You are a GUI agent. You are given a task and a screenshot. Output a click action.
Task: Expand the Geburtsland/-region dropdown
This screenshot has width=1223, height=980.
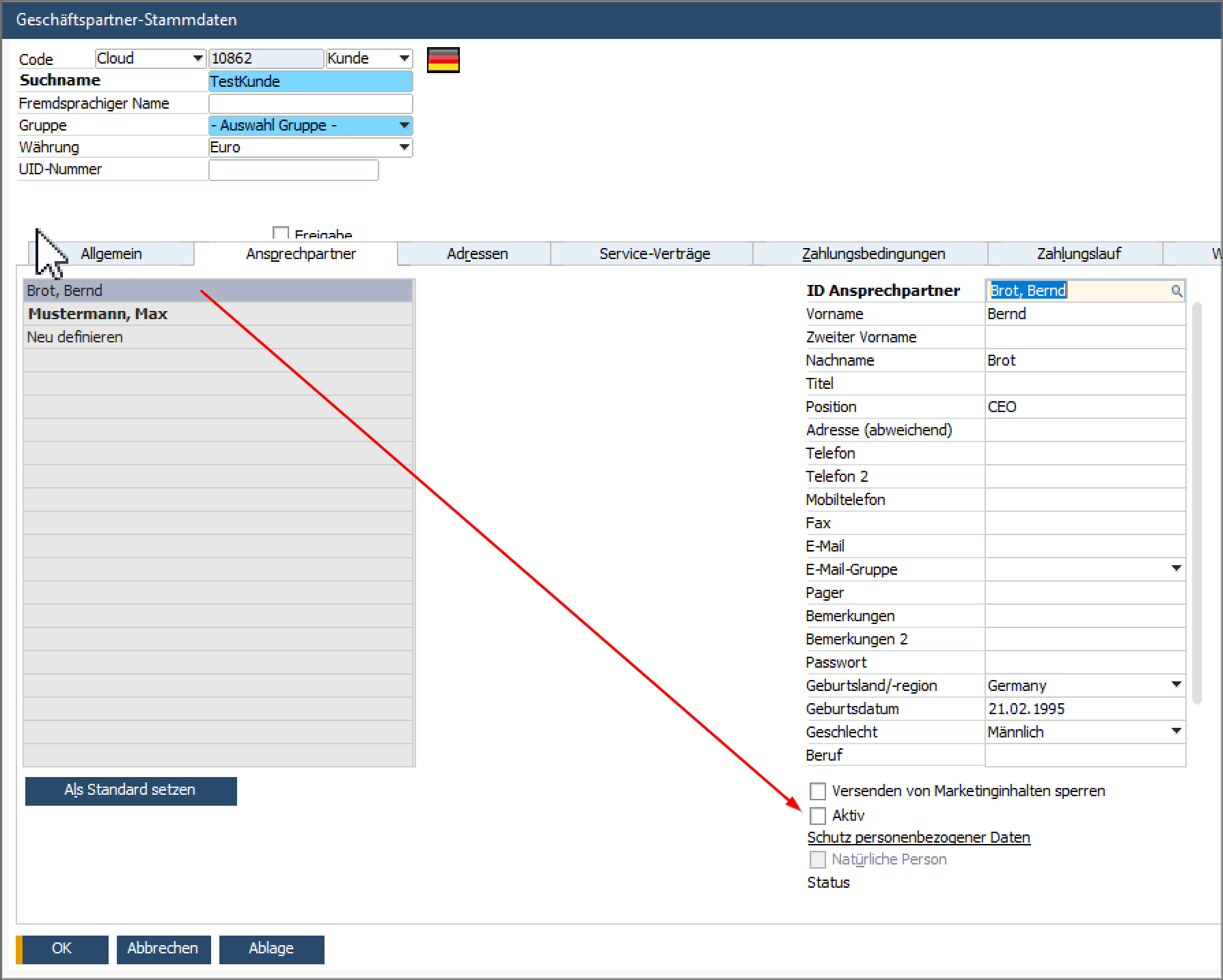tap(1176, 685)
